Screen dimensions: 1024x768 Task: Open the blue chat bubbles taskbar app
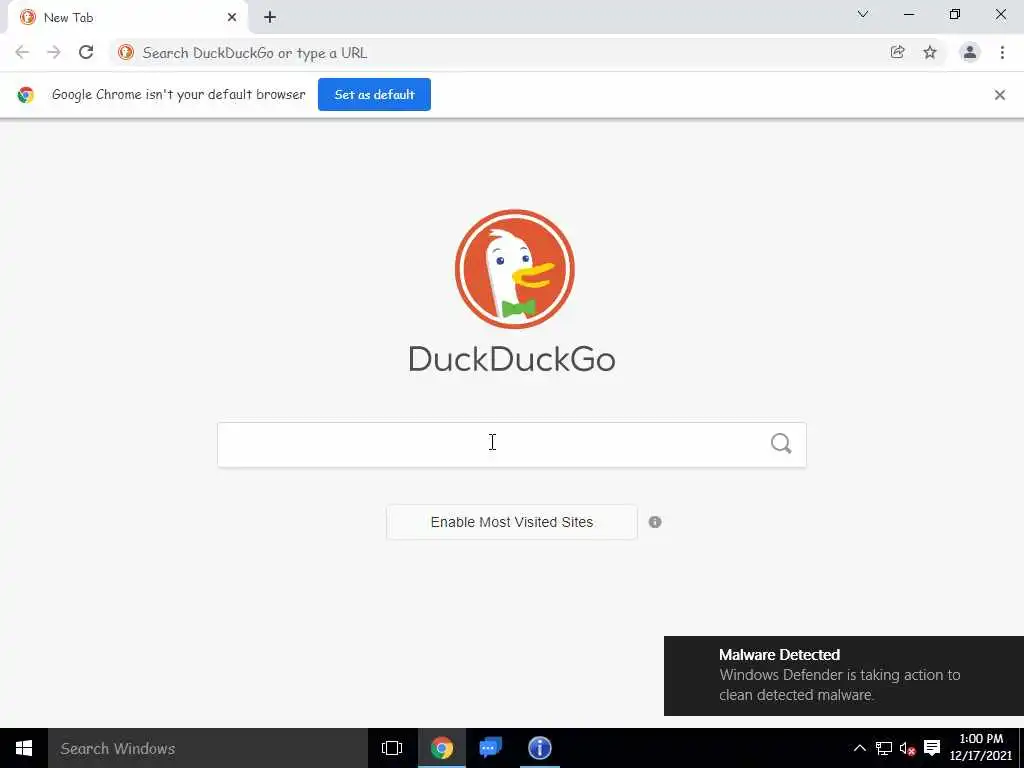[490, 748]
